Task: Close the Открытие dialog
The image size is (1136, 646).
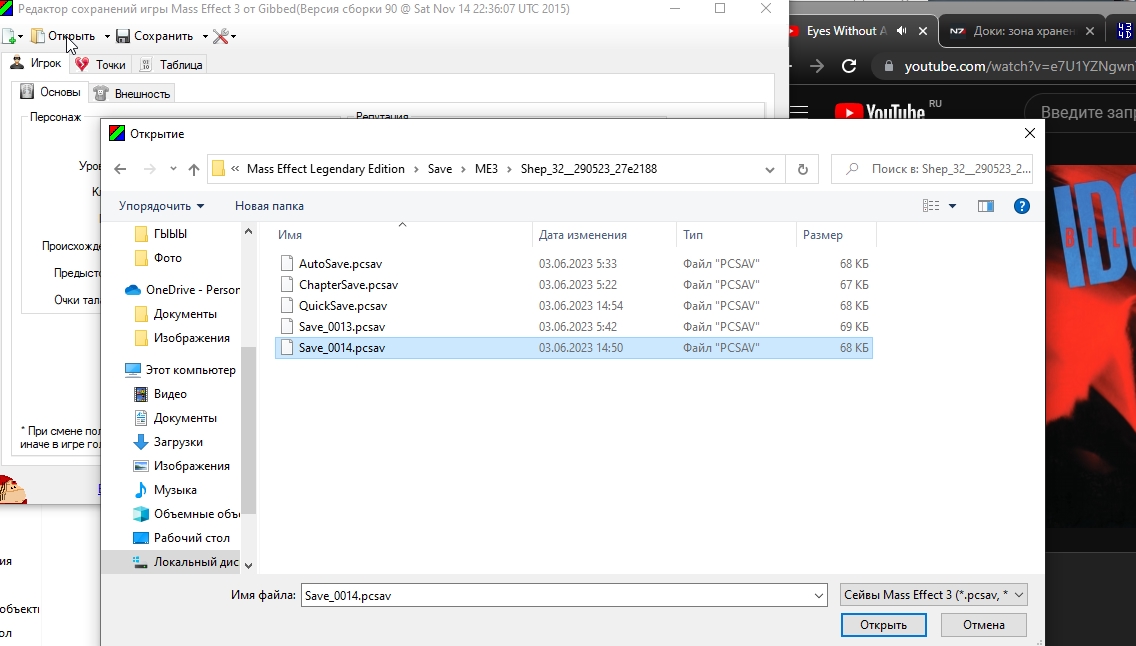Action: (x=1030, y=133)
